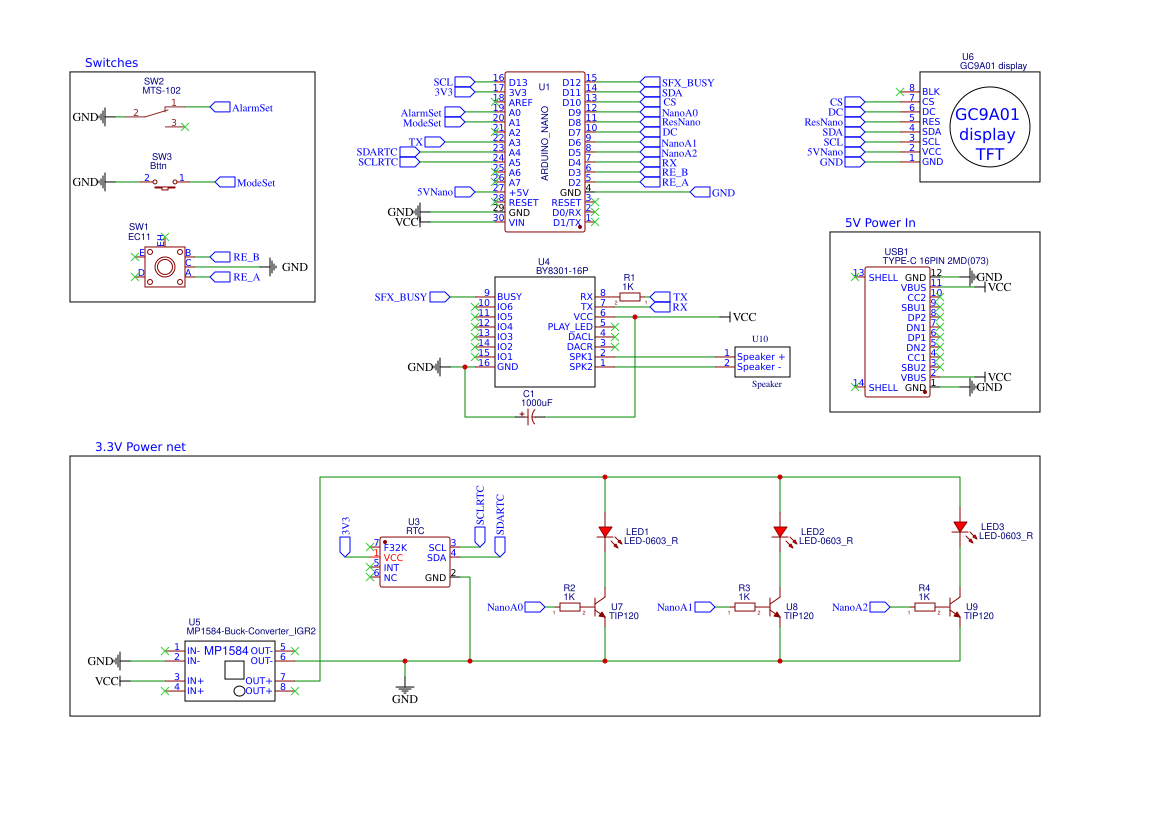Select the "AREF" pin name on the Nano
The width and height of the screenshot is (1169, 828).
(520, 103)
